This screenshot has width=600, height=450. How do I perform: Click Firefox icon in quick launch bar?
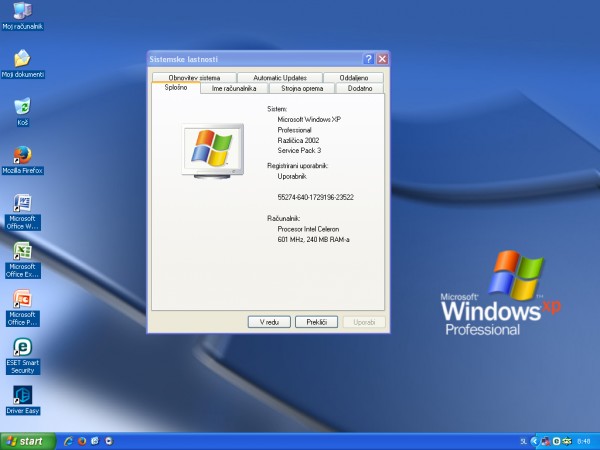[x=82, y=441]
